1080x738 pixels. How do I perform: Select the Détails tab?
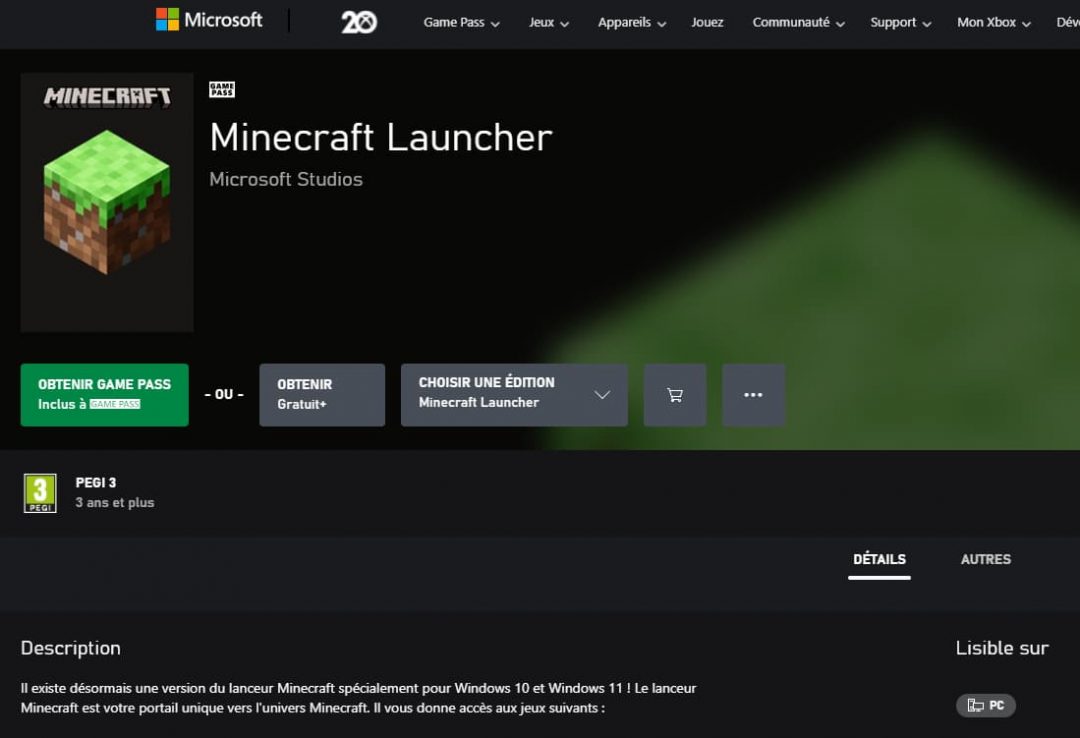pos(878,560)
